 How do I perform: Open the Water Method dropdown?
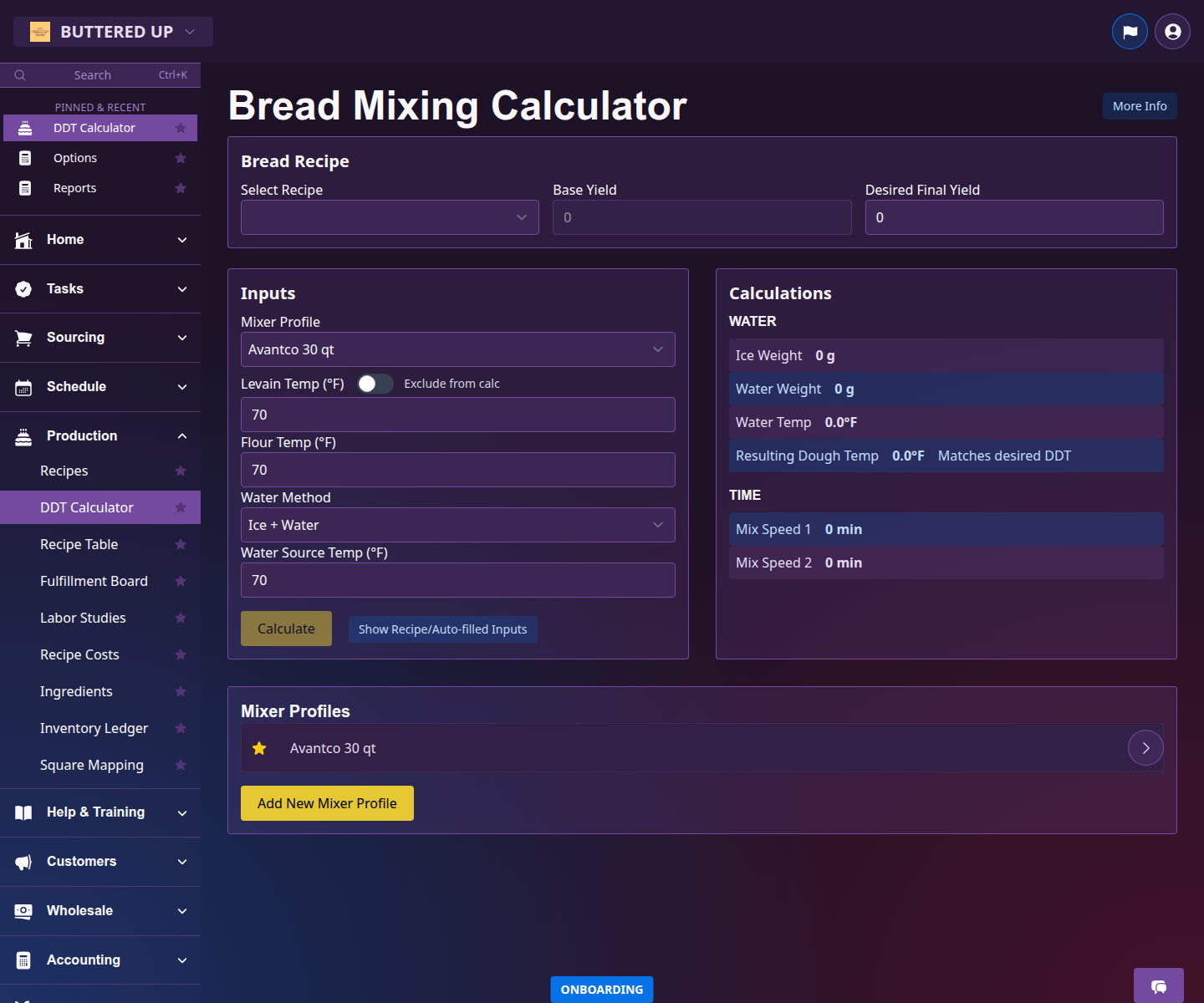[457, 525]
